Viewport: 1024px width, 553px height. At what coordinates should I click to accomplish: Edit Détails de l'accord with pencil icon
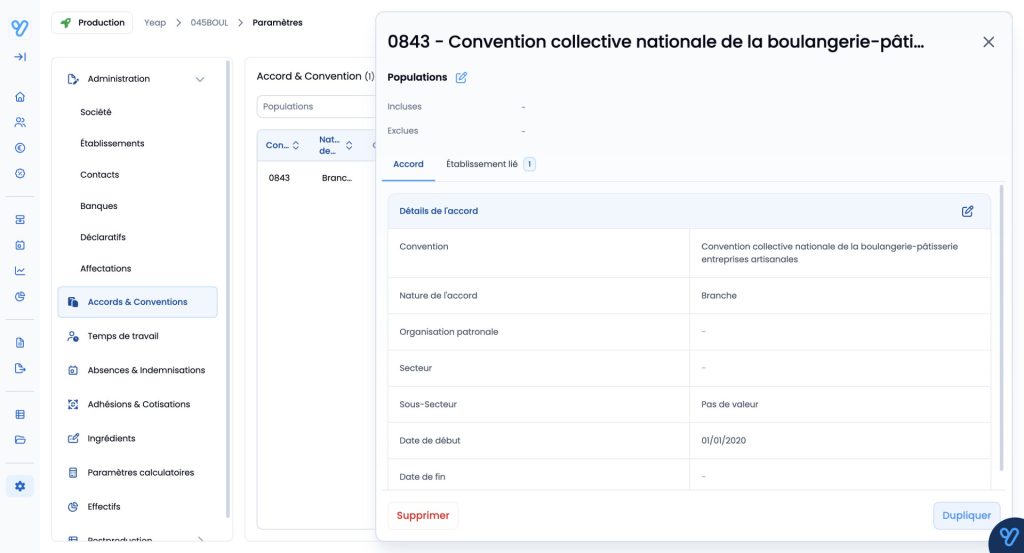967,211
